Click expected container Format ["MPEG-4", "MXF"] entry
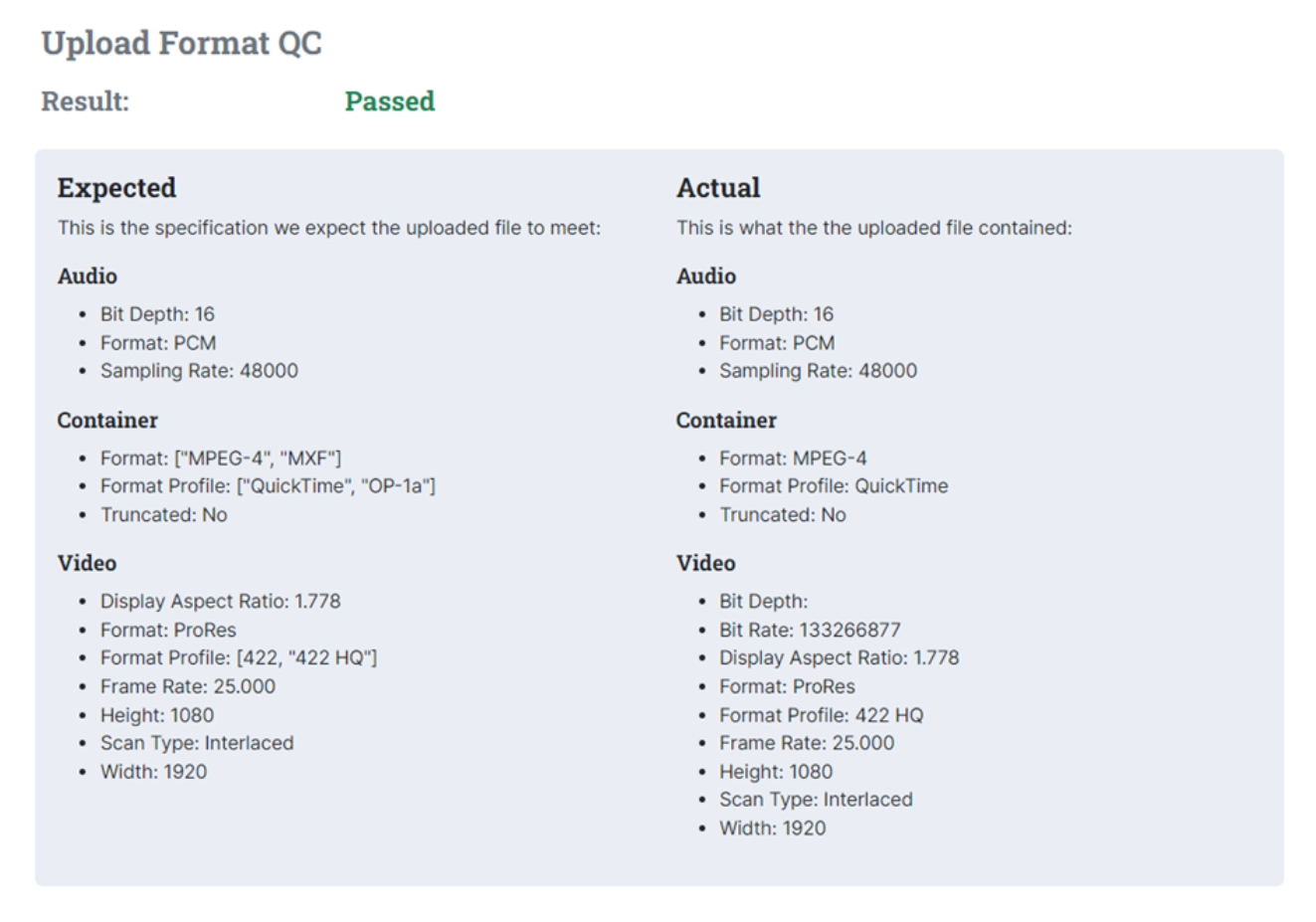 pyautogui.click(x=221, y=459)
